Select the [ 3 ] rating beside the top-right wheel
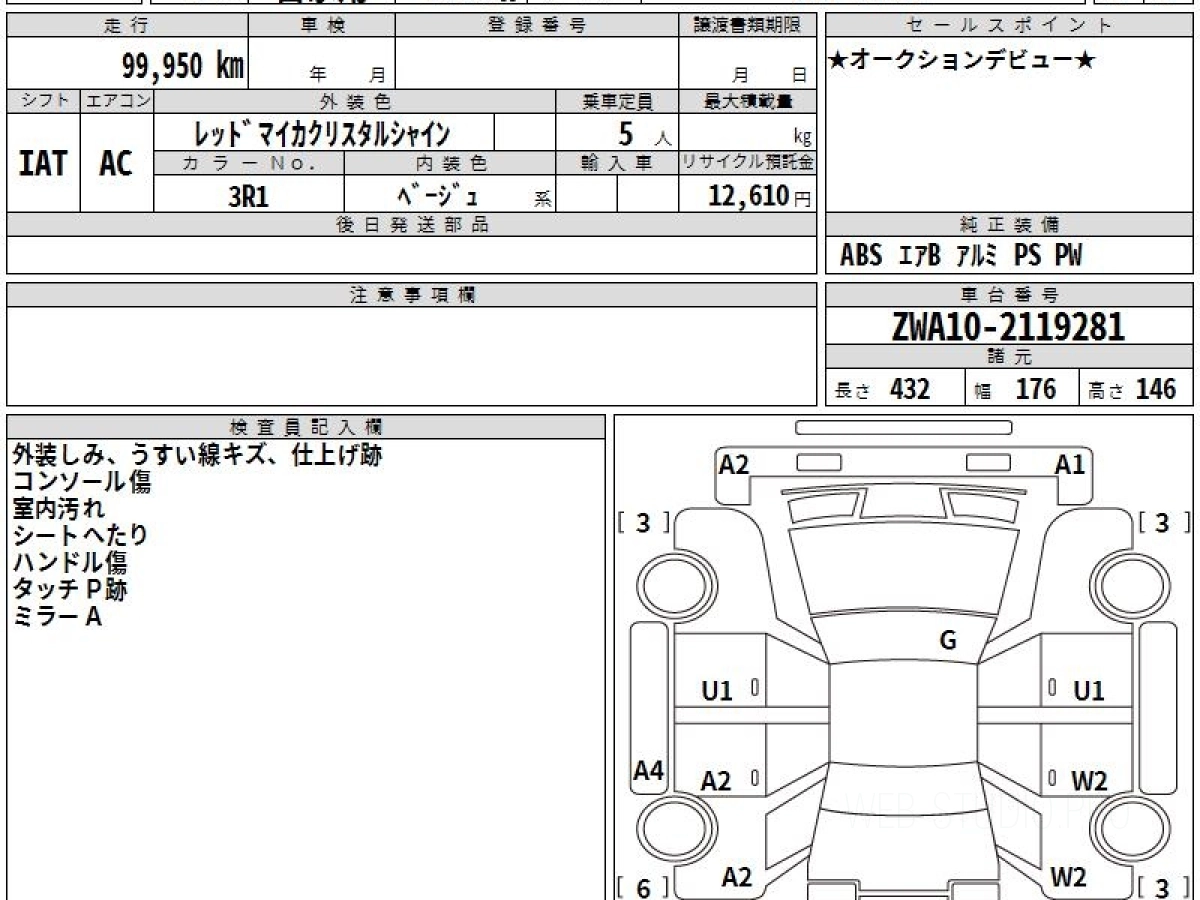 [1165, 522]
